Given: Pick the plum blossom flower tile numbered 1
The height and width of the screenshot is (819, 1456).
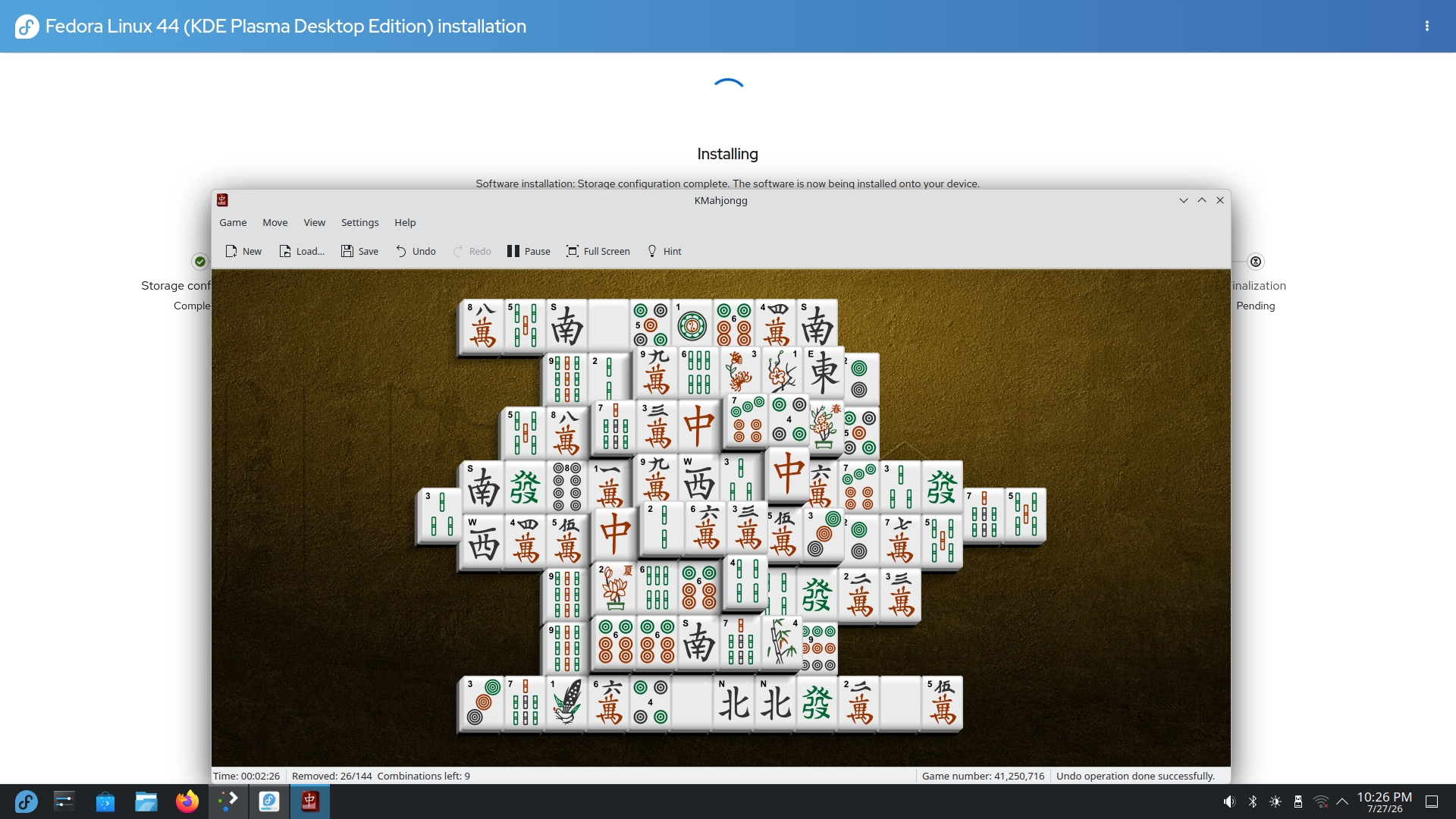Looking at the screenshot, I should click(783, 373).
